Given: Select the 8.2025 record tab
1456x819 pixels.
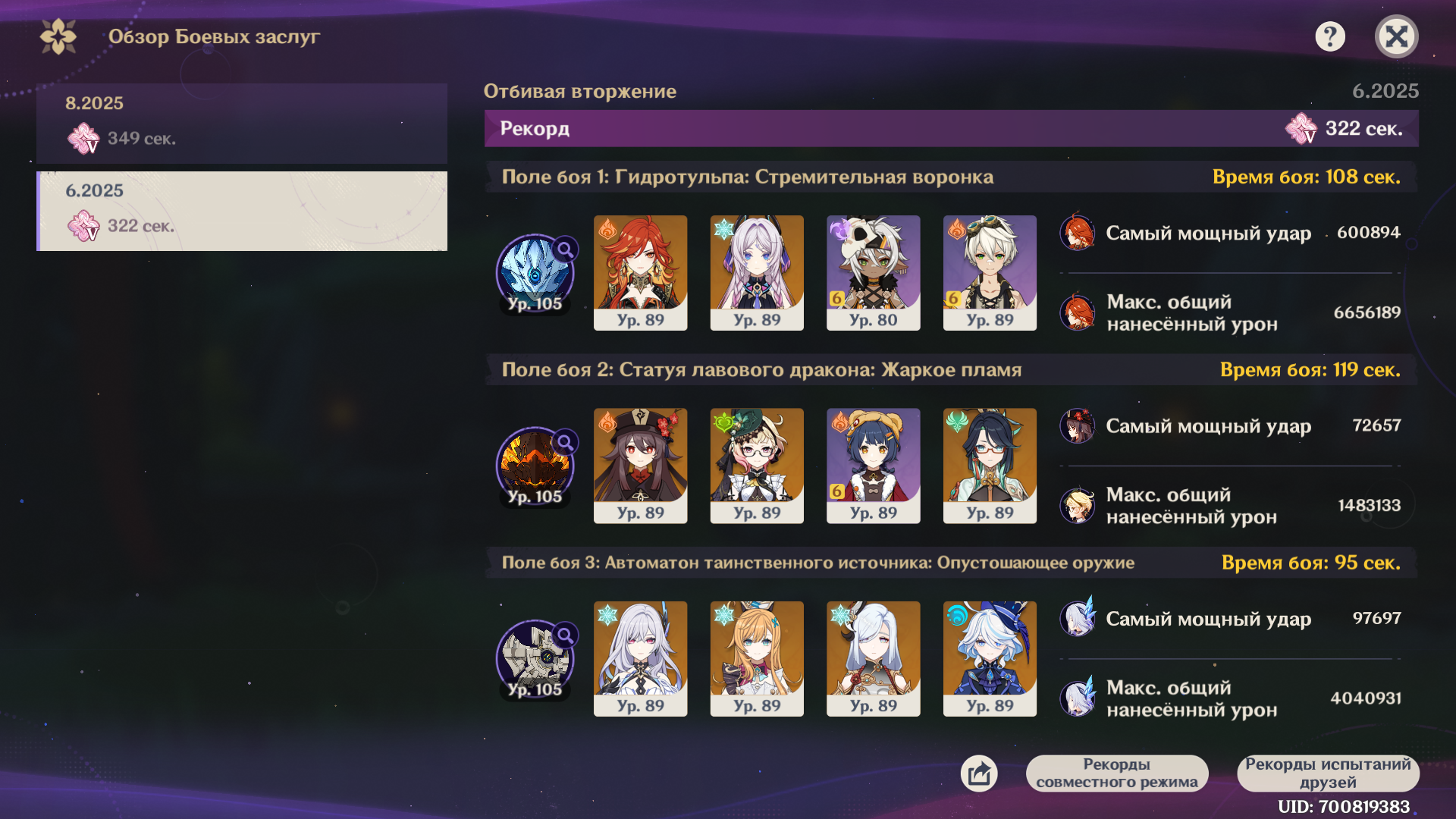Looking at the screenshot, I should click(x=242, y=124).
